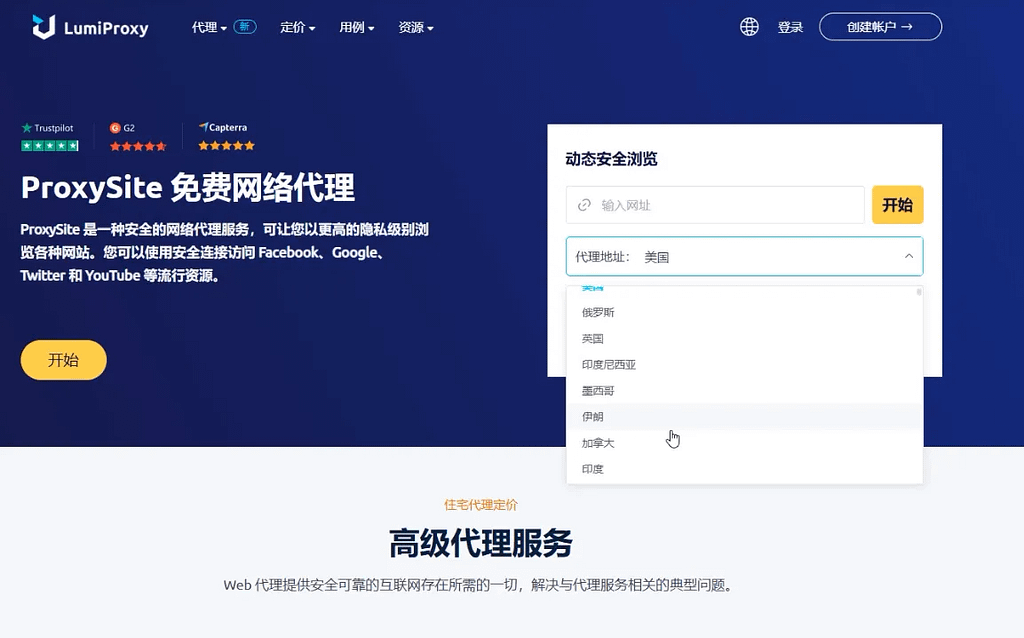Click the G2 review badge icon
This screenshot has height=638, width=1024.
[114, 128]
